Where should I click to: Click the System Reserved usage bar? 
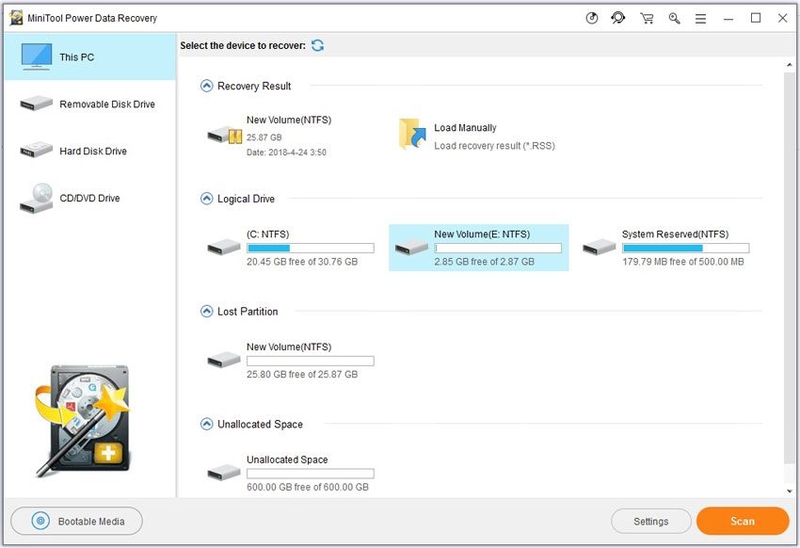[686, 248]
